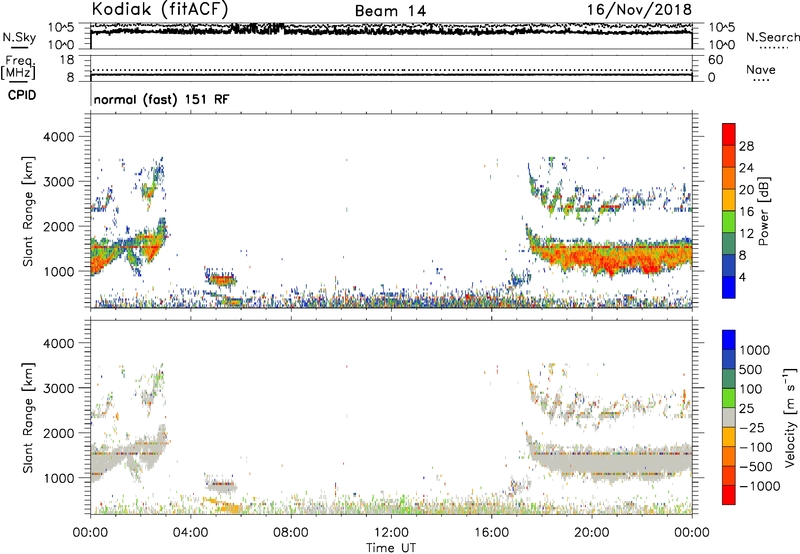Click the '28' tick on power colorbar

pyautogui.click(x=746, y=146)
